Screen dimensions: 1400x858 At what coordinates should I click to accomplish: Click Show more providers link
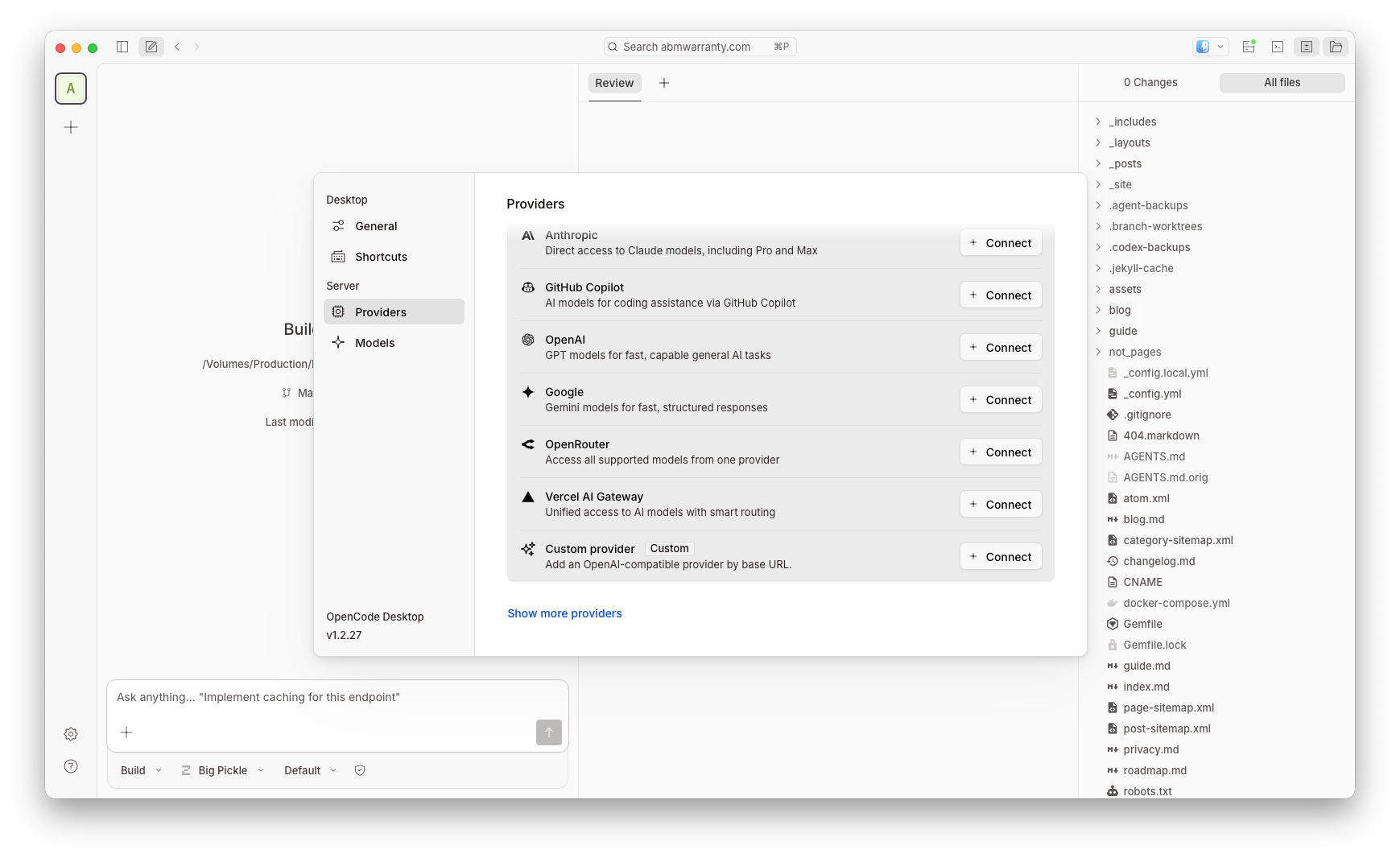coord(564,613)
